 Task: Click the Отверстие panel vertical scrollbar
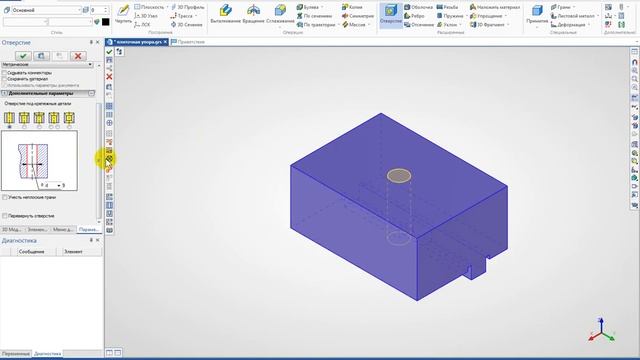(98, 161)
